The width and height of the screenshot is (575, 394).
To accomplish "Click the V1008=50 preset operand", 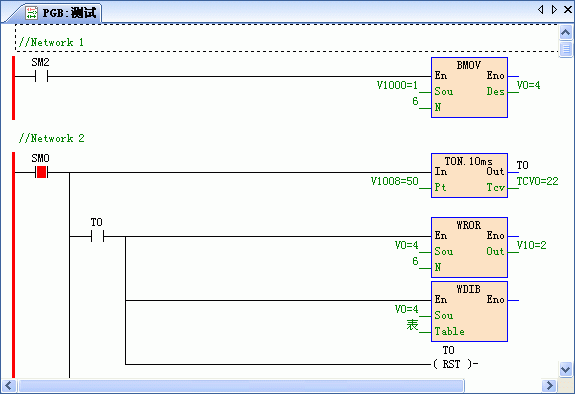I will click(395, 181).
